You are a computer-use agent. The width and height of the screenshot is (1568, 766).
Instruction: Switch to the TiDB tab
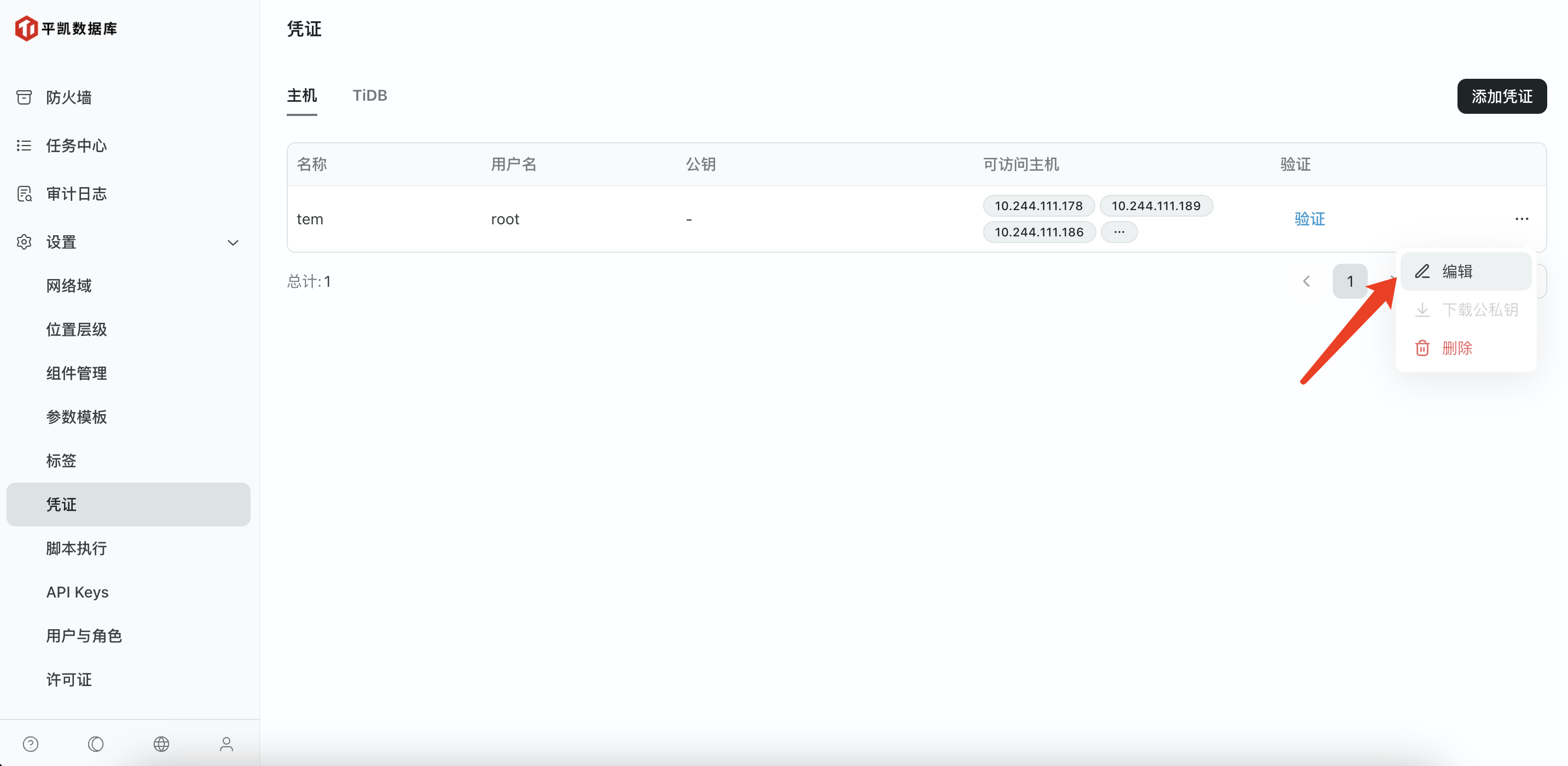point(369,96)
